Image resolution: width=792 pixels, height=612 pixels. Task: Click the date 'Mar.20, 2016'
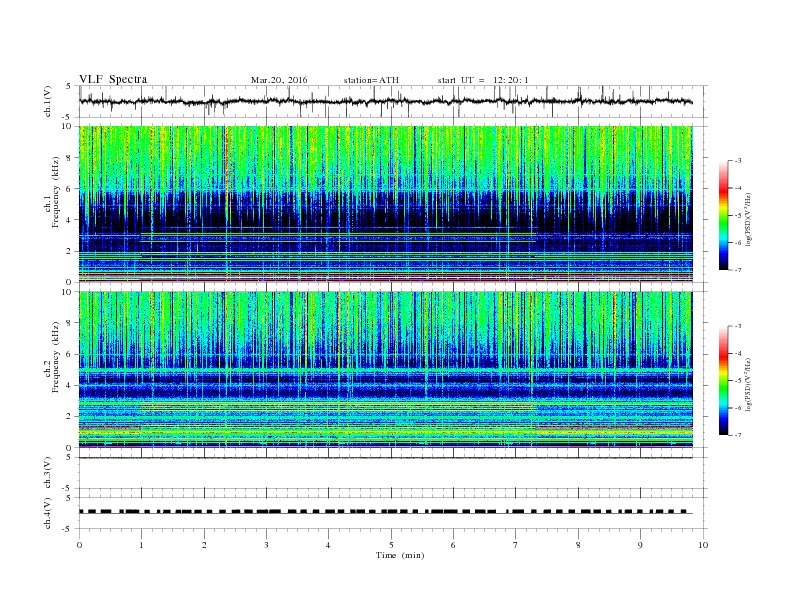click(x=279, y=80)
